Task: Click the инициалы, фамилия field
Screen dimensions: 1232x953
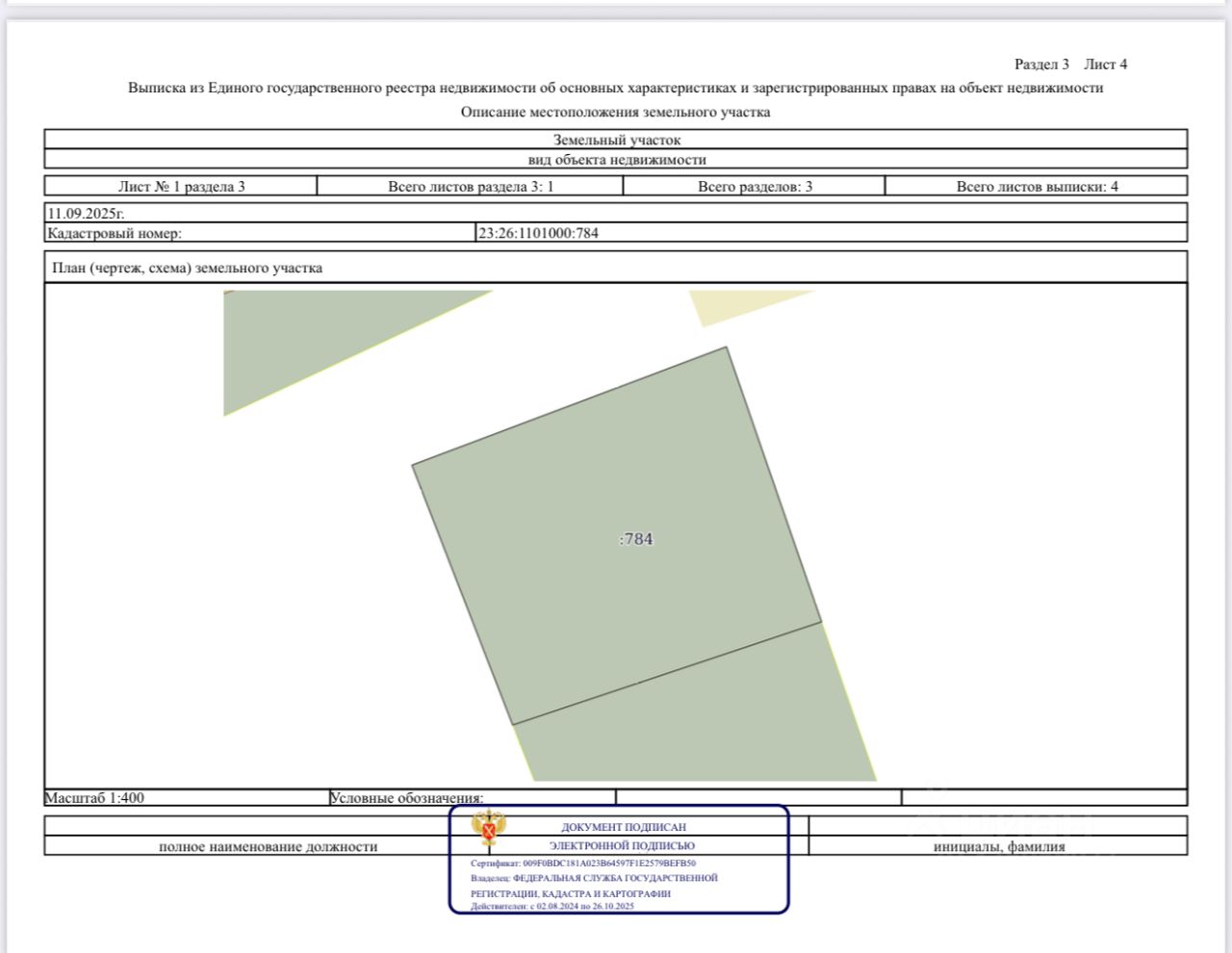Action: tap(998, 846)
